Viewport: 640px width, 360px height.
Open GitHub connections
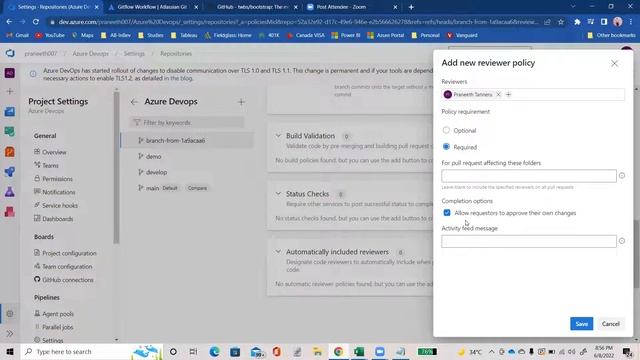[x=67, y=280]
